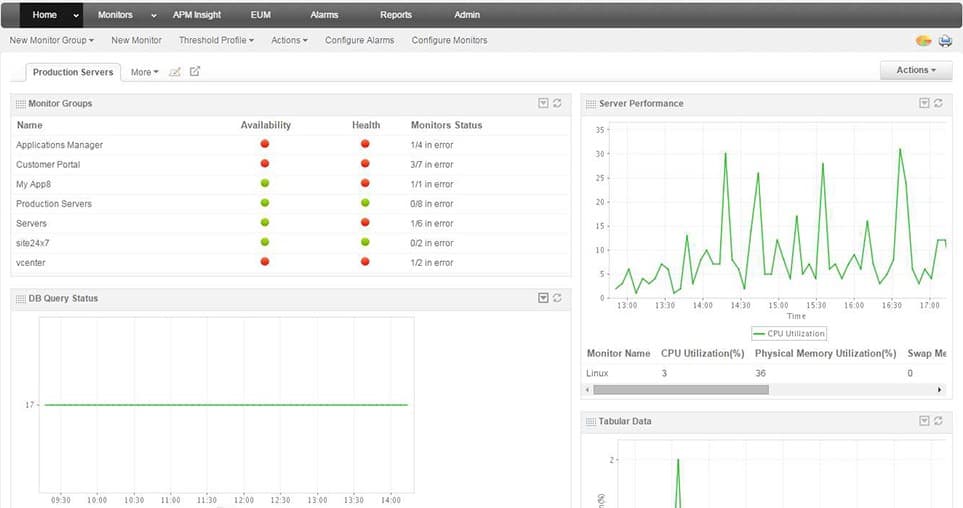Viewport: 963px width, 508px height.
Task: Expand the Monitors menu arrow
Action: [x=154, y=15]
